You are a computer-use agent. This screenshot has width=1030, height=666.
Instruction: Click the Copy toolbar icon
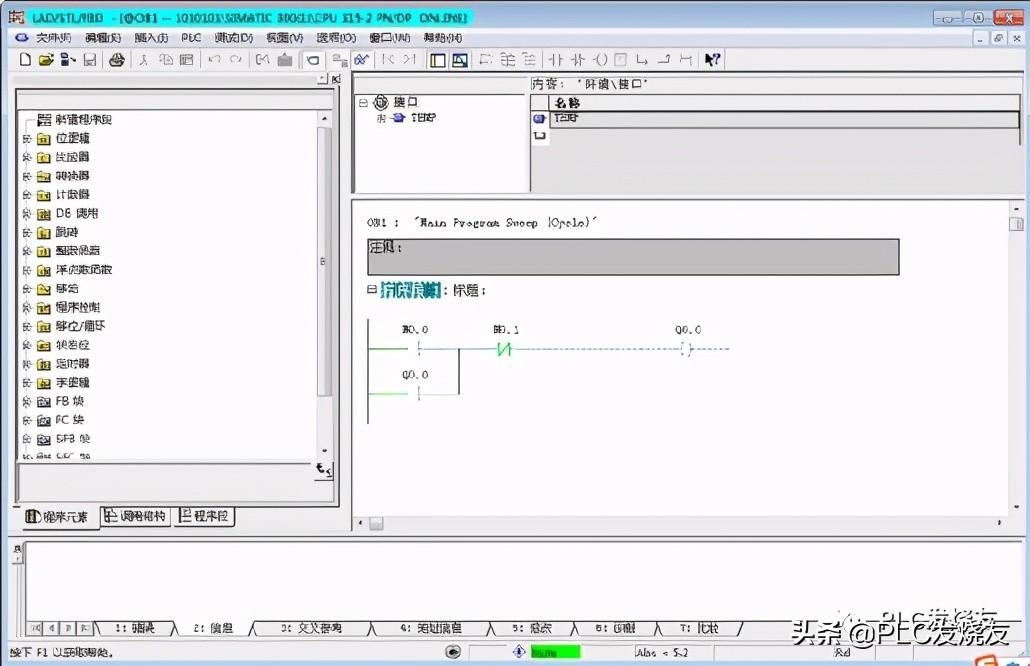tap(166, 60)
